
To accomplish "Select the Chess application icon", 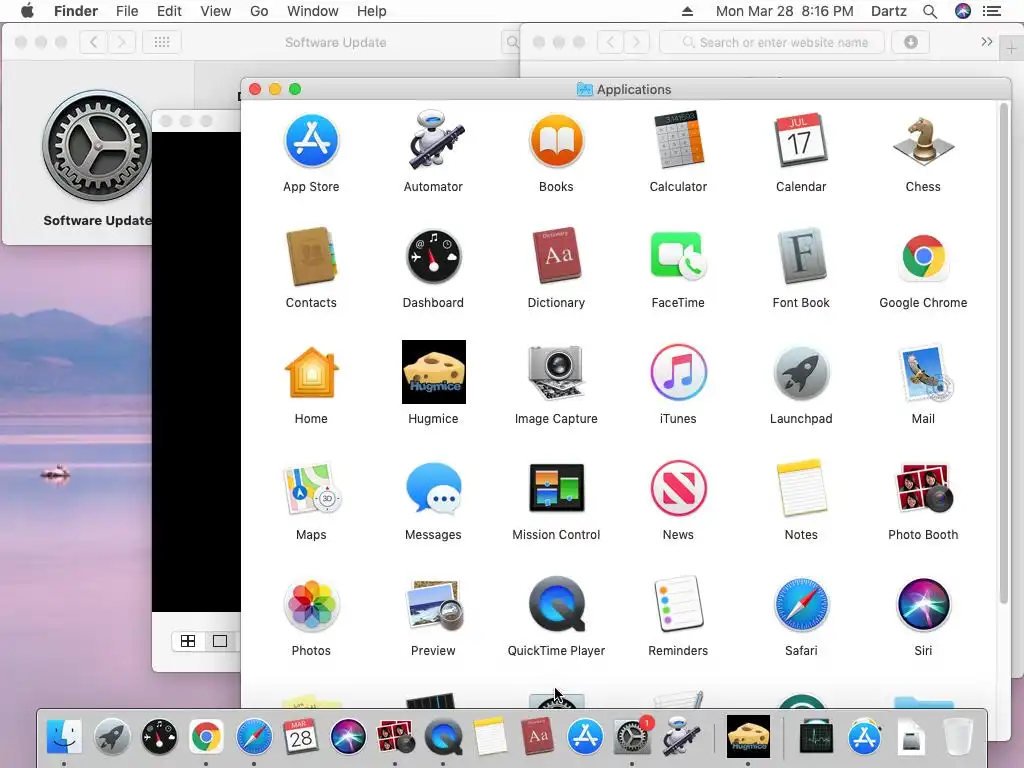I will (923, 140).
